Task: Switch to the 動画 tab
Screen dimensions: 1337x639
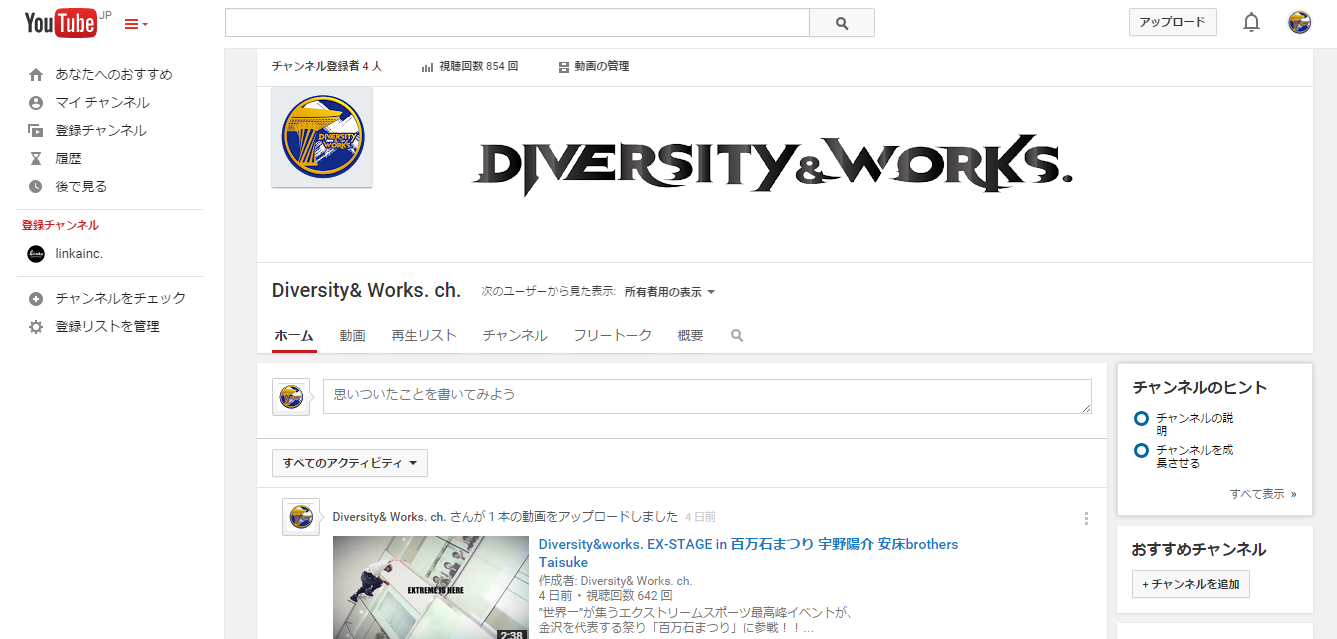Action: pyautogui.click(x=352, y=336)
